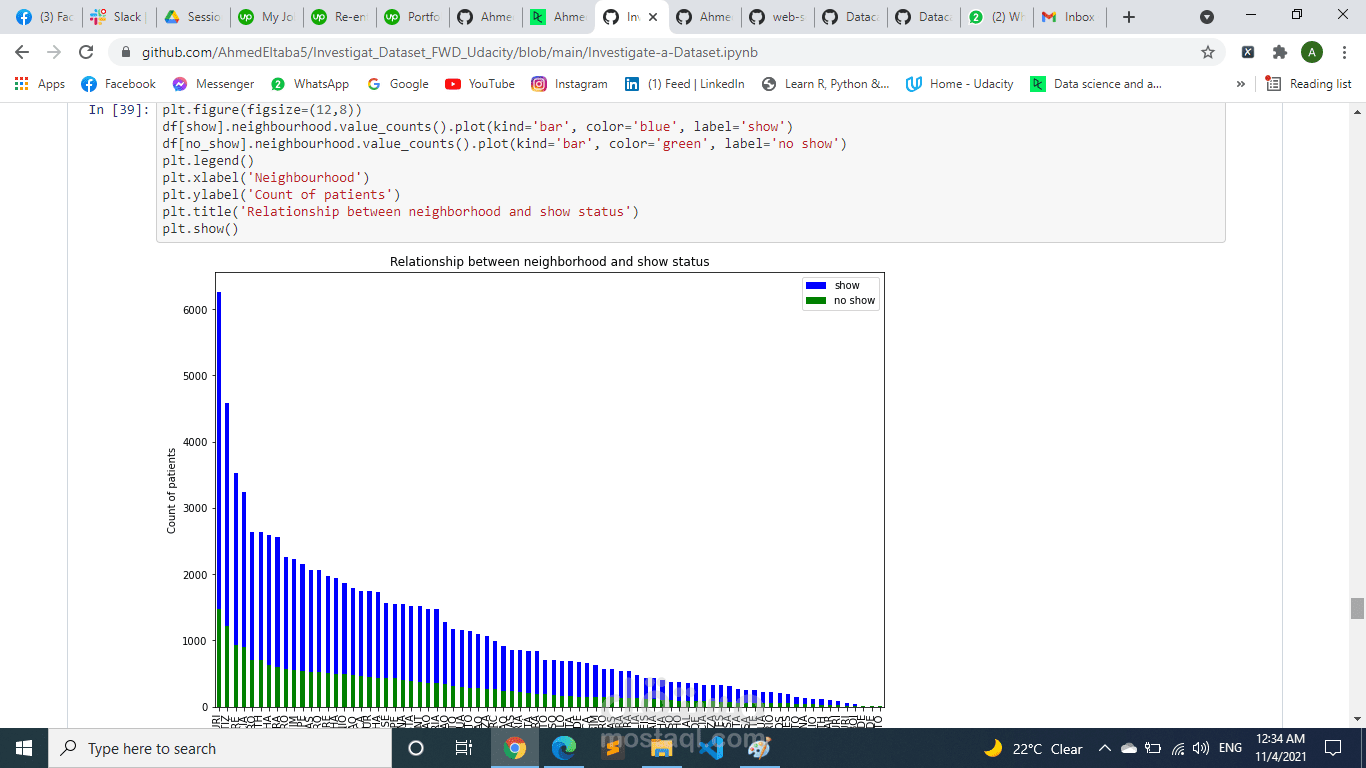Image resolution: width=1366 pixels, height=768 pixels.
Task: Click the browser Forward arrow
Action: point(54,52)
